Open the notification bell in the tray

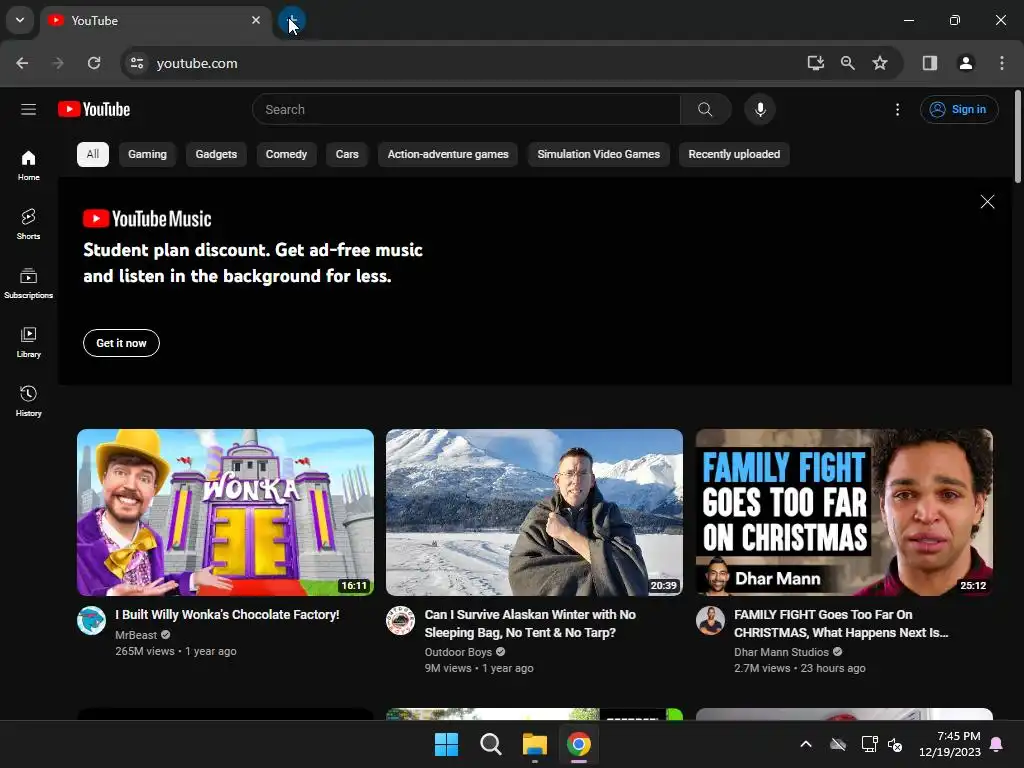coord(997,744)
